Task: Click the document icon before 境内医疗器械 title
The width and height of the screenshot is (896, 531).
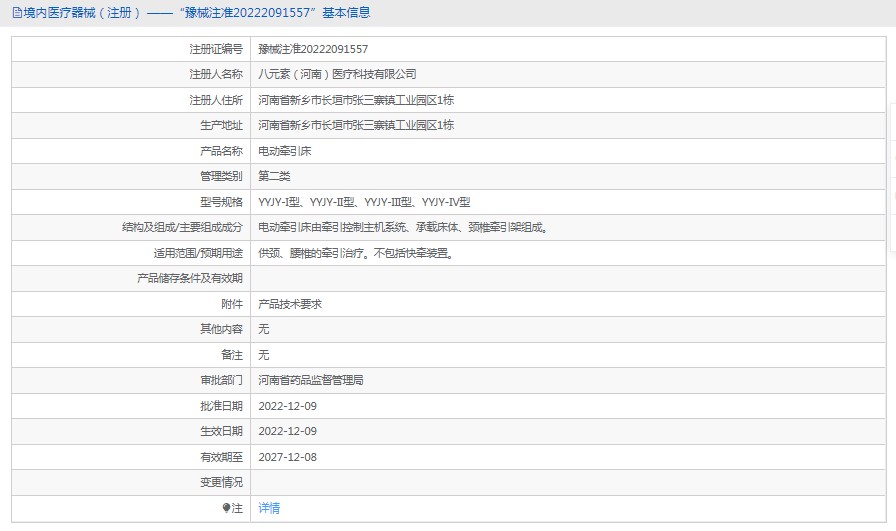Action: [17, 13]
